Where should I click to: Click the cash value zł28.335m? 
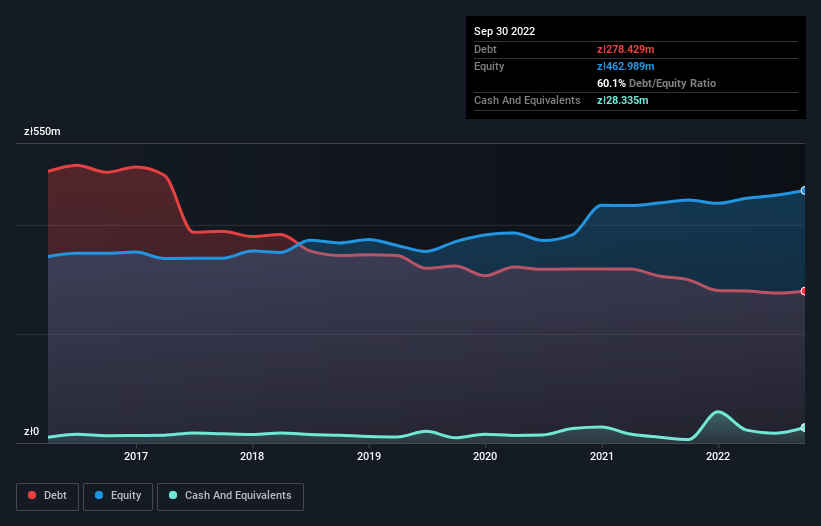click(x=623, y=100)
